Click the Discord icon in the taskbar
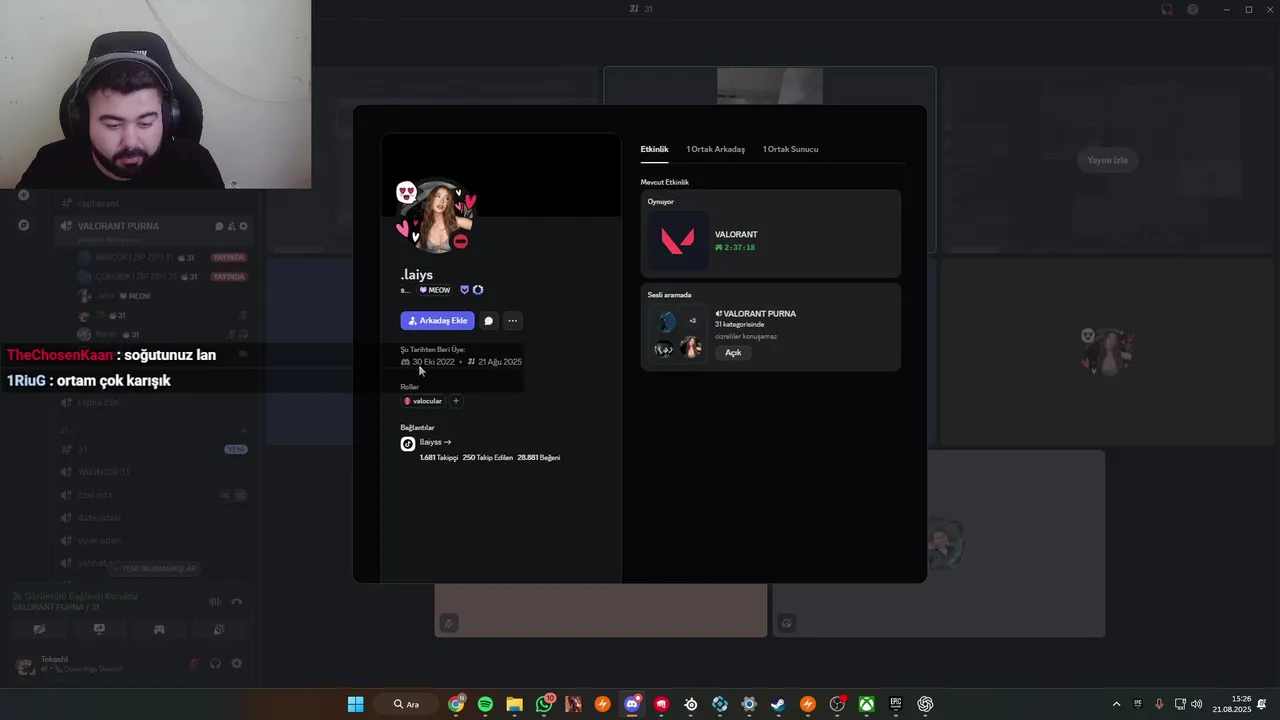1280x720 pixels. pyautogui.click(x=632, y=704)
